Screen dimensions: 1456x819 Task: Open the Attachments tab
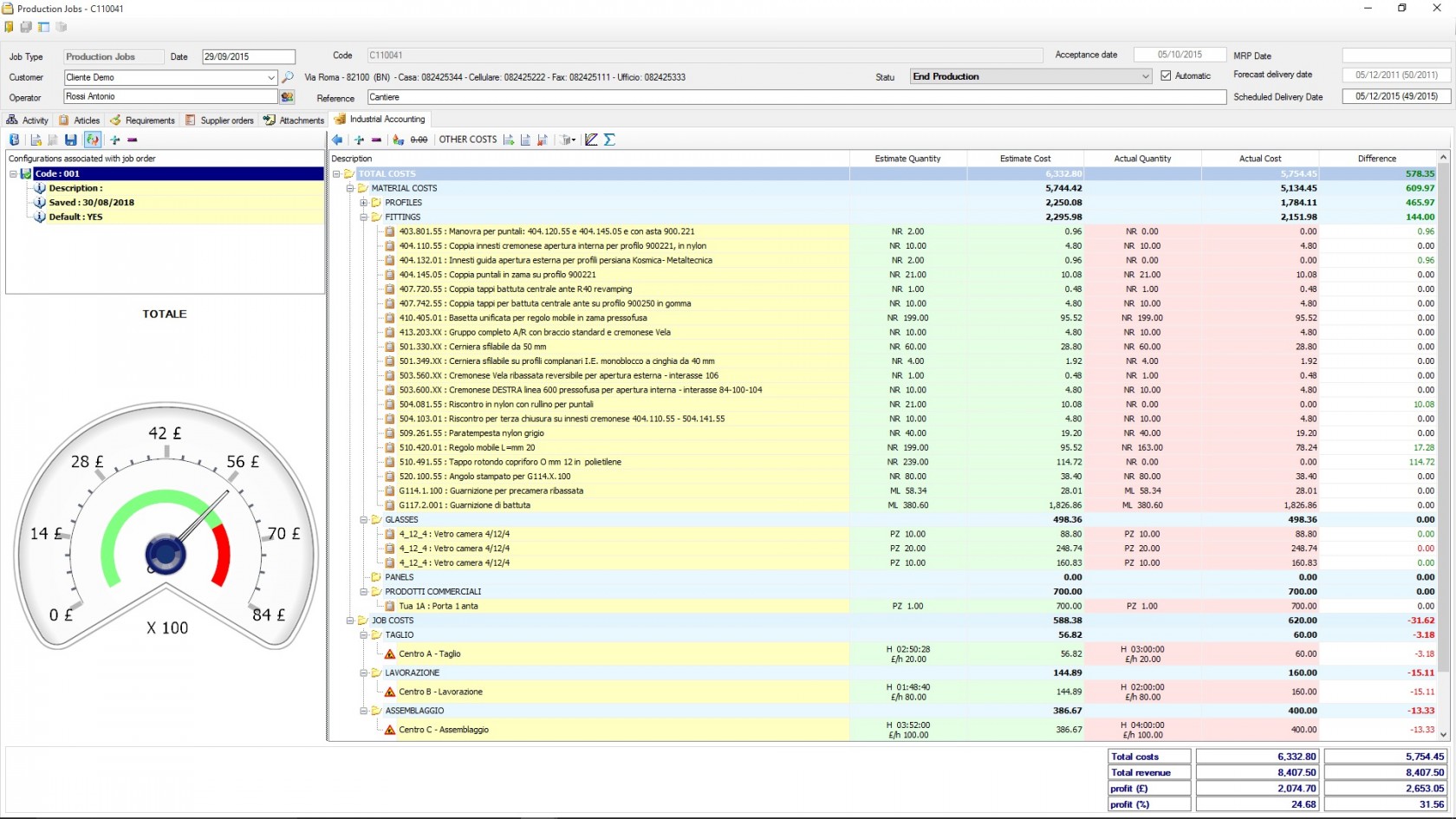(x=294, y=120)
